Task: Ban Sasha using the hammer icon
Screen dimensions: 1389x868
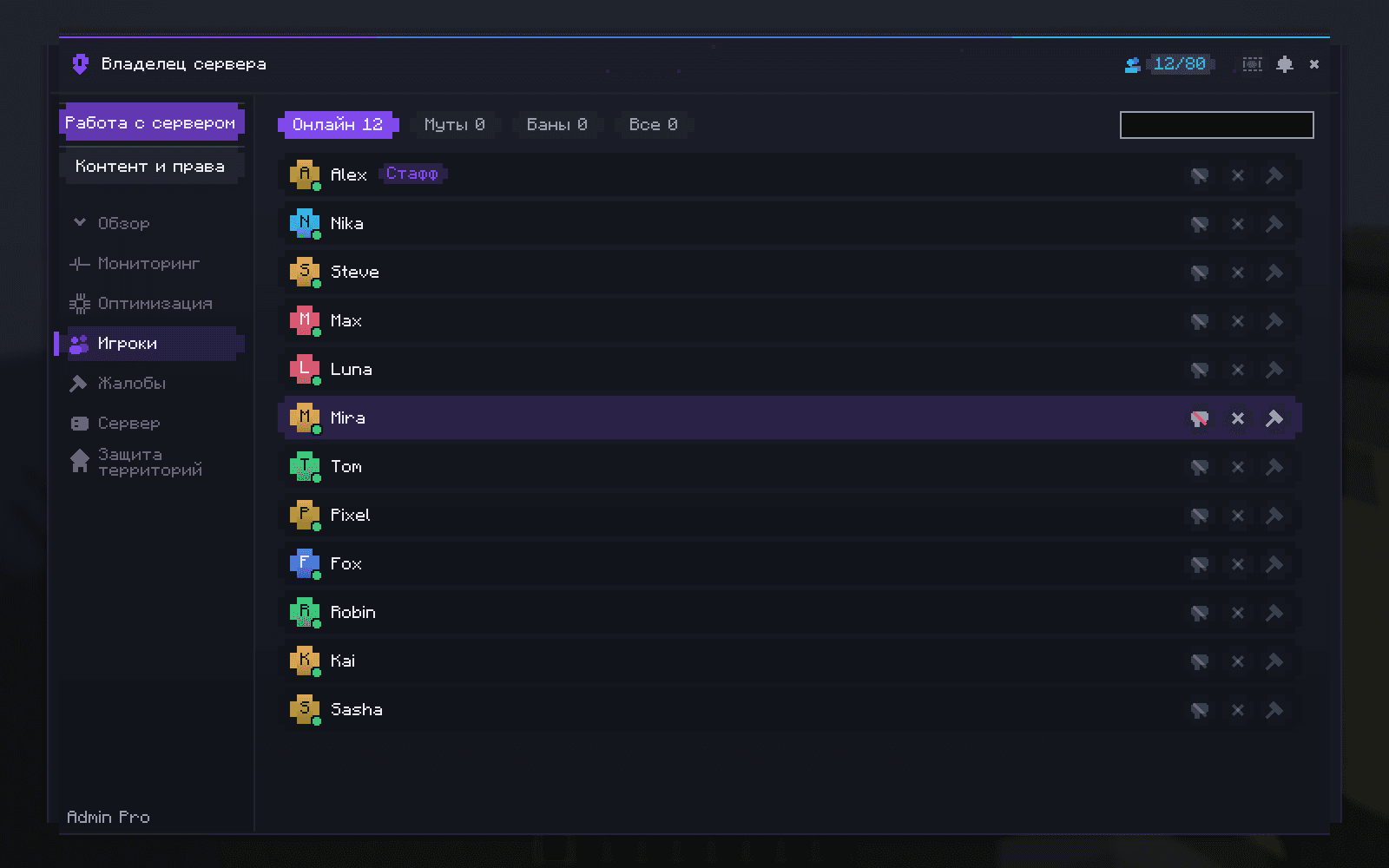Action: [1274, 710]
